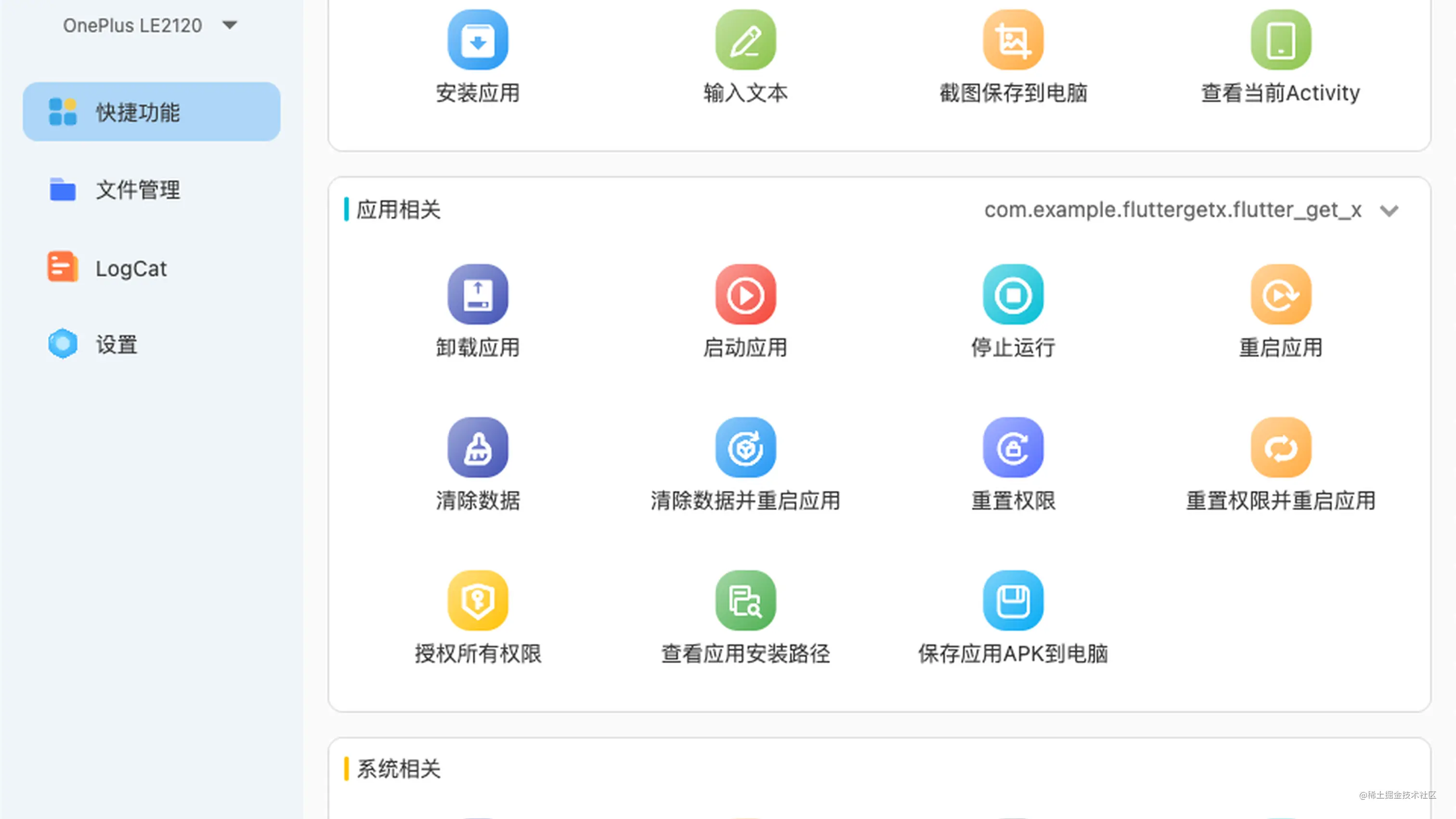Click View Current Activity (查看当前Activity) icon
The width and height of the screenshot is (1456, 819).
[x=1280, y=39]
